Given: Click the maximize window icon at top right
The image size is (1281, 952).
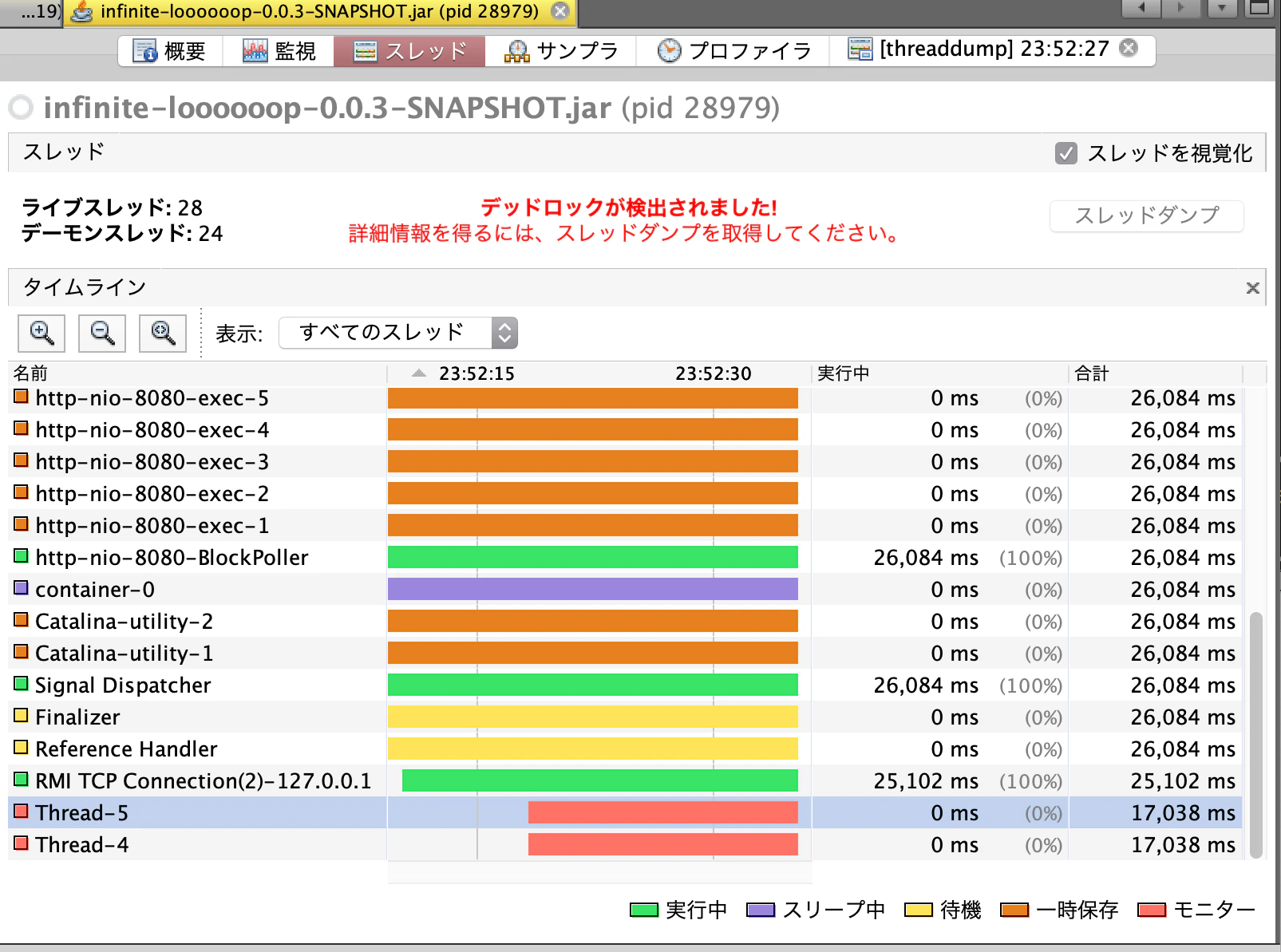Looking at the screenshot, I should 1259,8.
